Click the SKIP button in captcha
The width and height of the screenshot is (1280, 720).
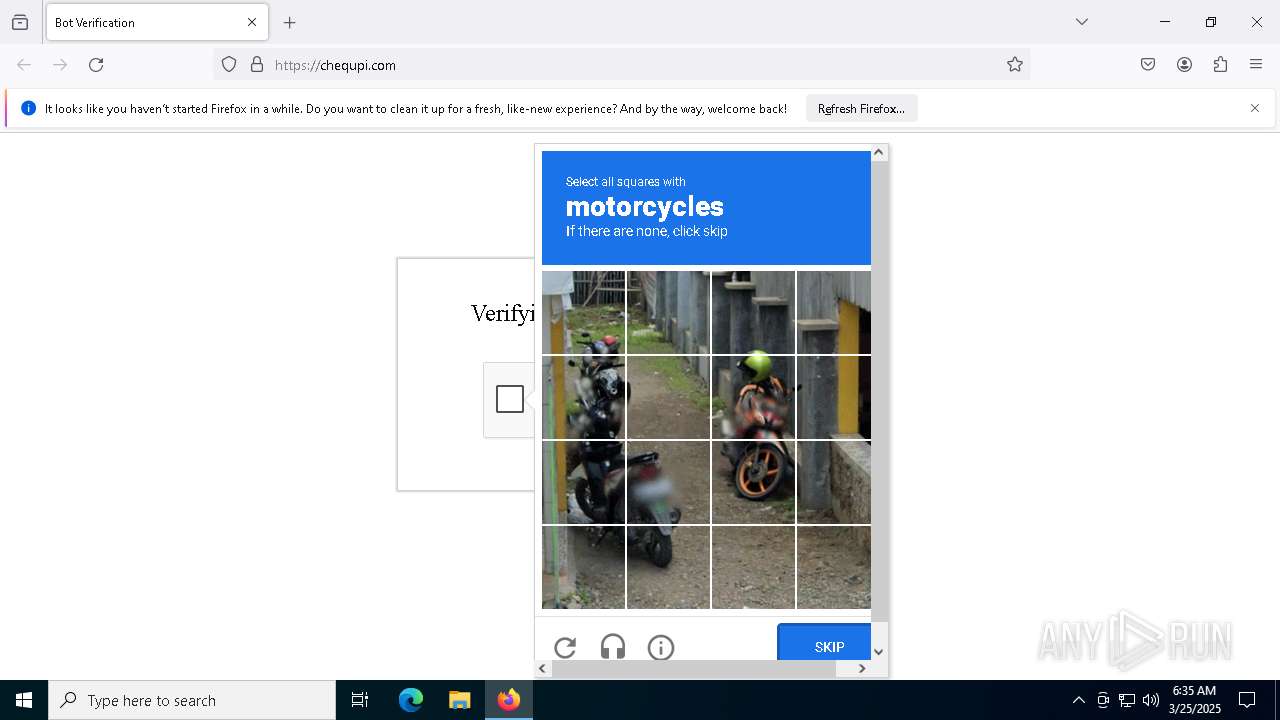(x=824, y=642)
